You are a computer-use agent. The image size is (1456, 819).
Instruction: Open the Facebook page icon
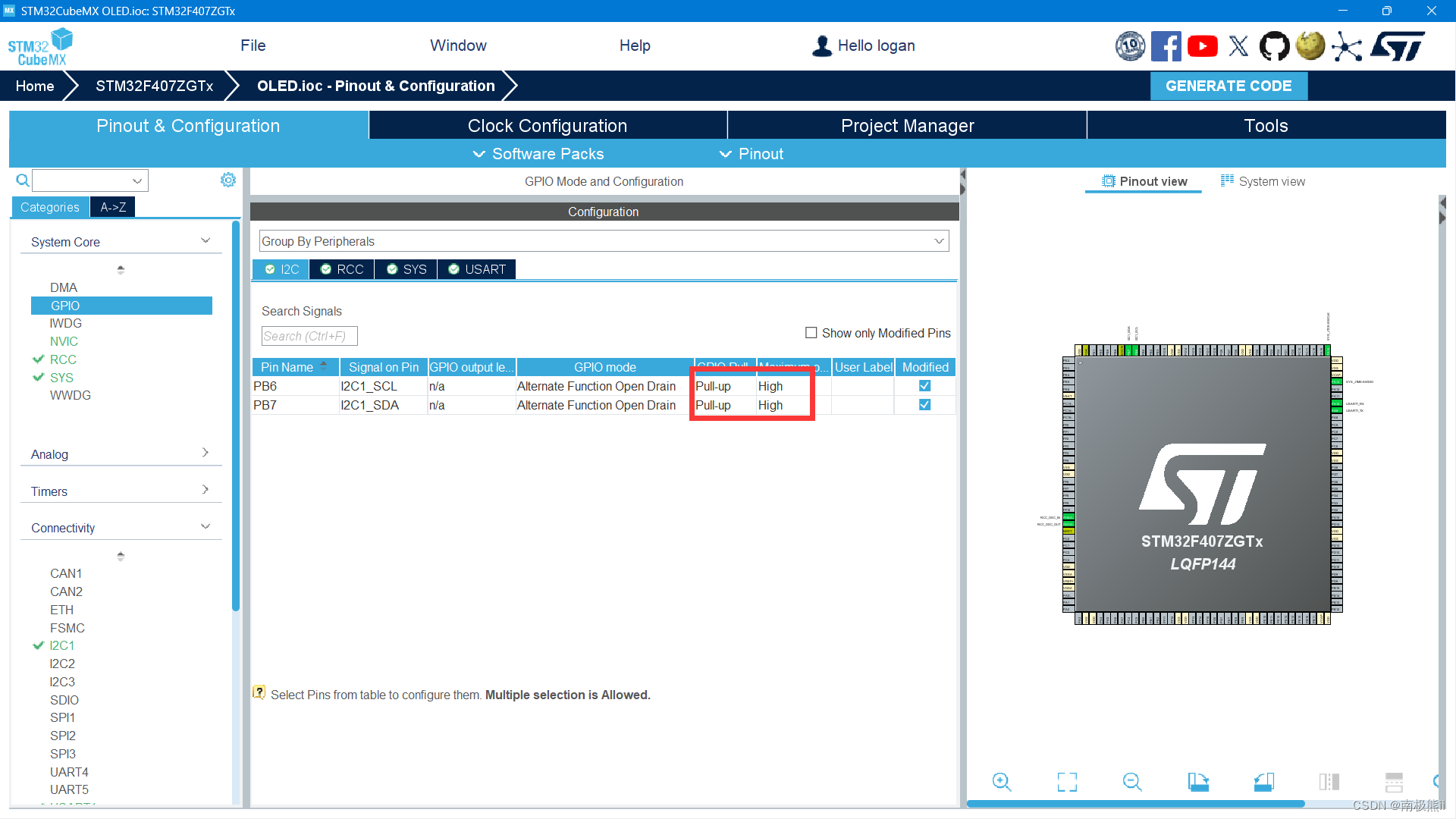[1166, 45]
